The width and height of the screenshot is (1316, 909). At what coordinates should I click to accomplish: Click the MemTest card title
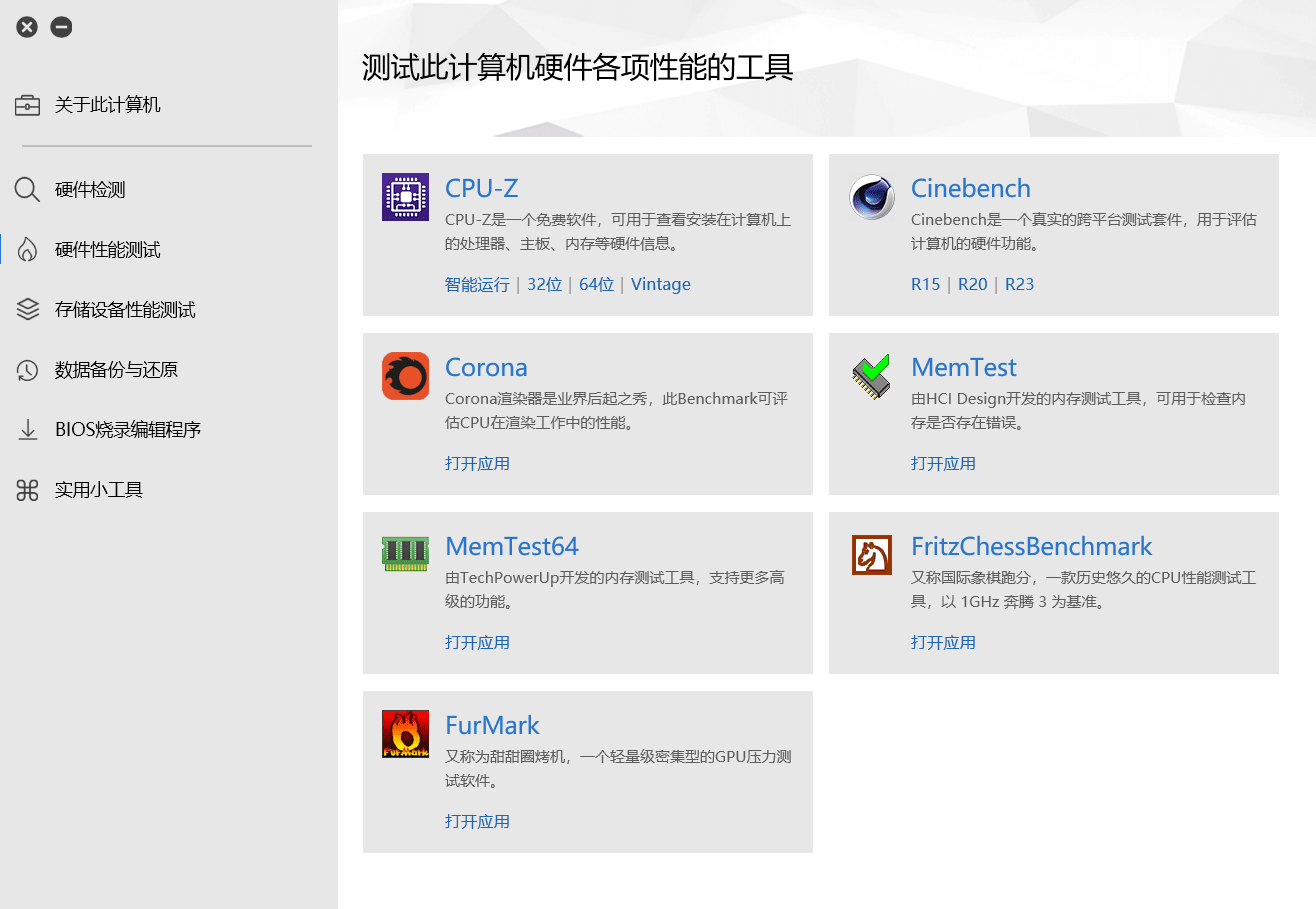tap(964, 367)
